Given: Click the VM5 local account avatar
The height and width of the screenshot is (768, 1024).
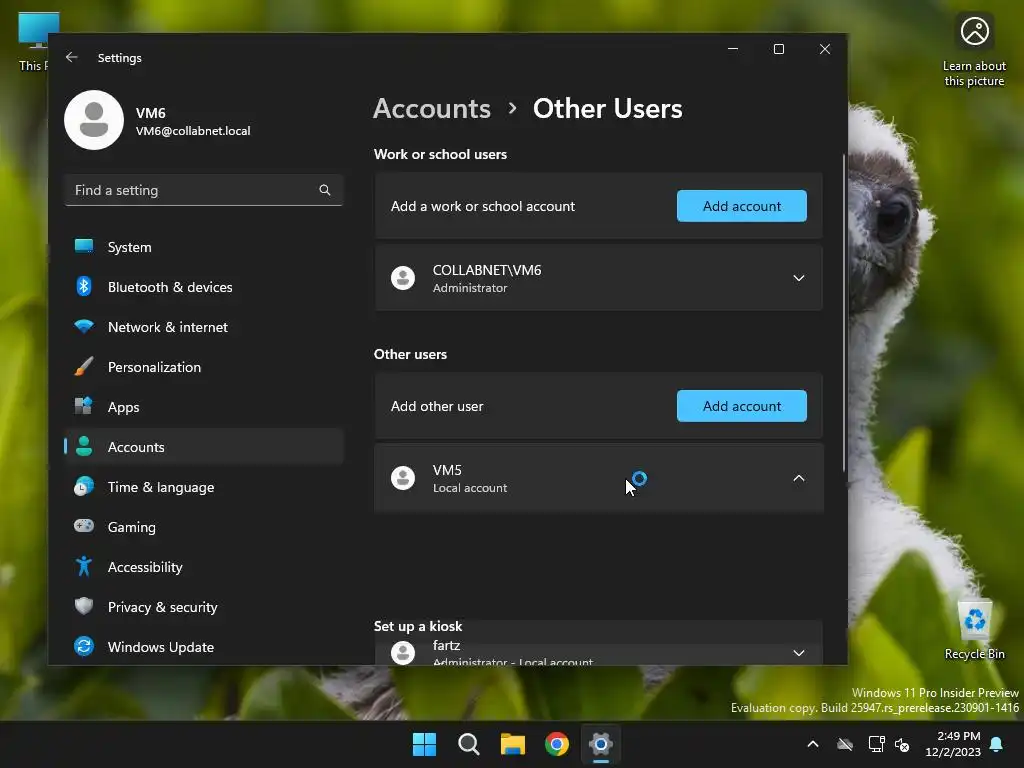Looking at the screenshot, I should [x=403, y=478].
